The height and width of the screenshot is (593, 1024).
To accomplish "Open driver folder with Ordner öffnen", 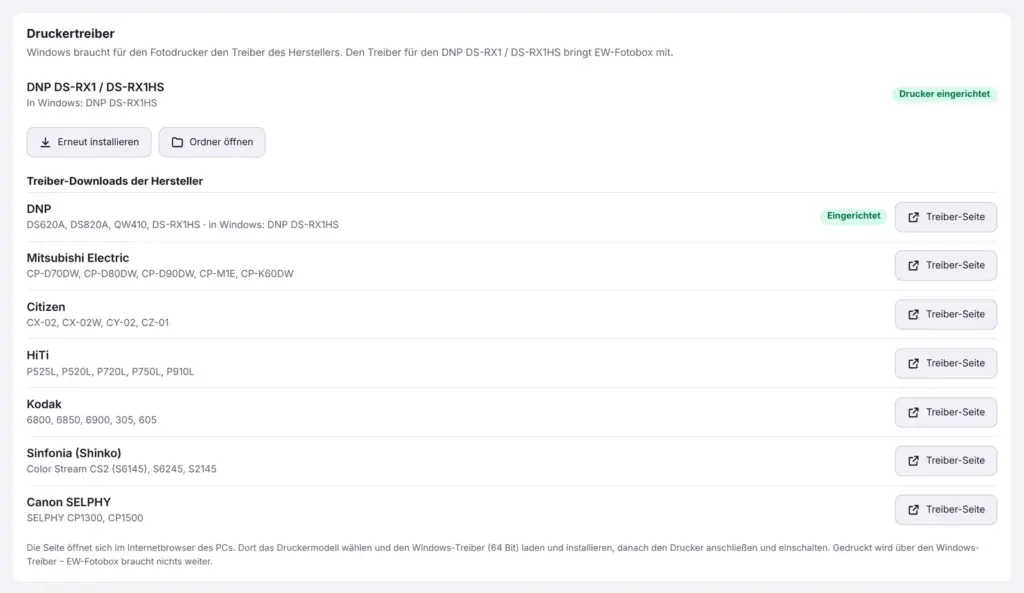I will 212,142.
